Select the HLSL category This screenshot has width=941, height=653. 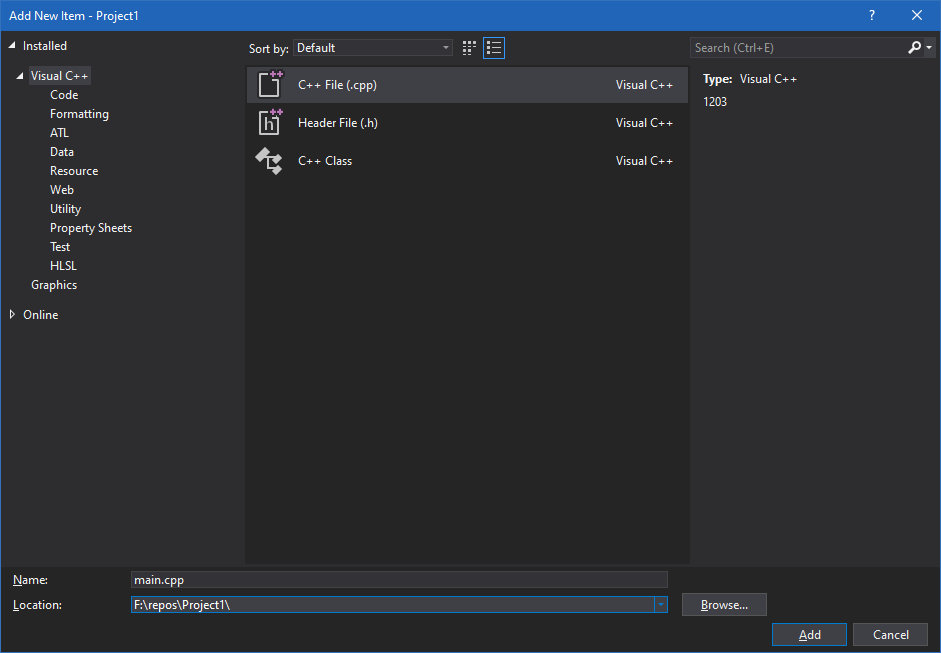tap(63, 266)
